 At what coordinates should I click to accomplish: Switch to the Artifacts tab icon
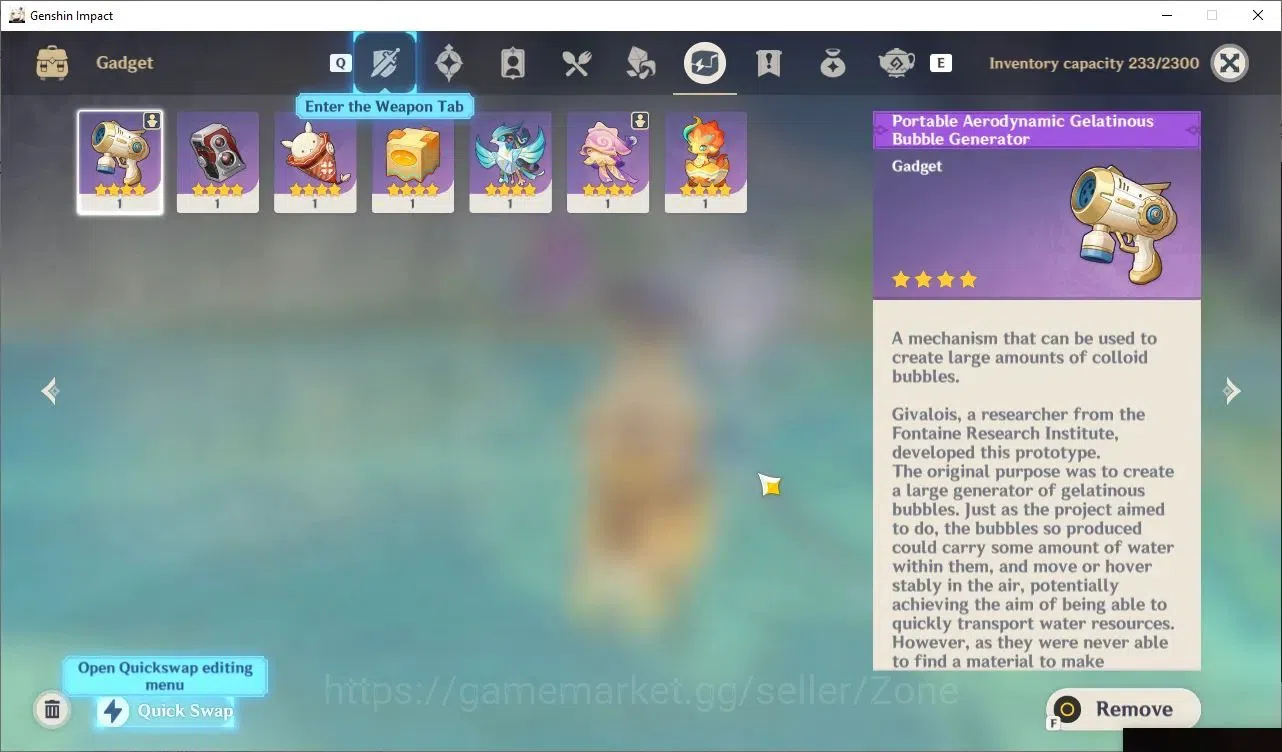pos(449,63)
